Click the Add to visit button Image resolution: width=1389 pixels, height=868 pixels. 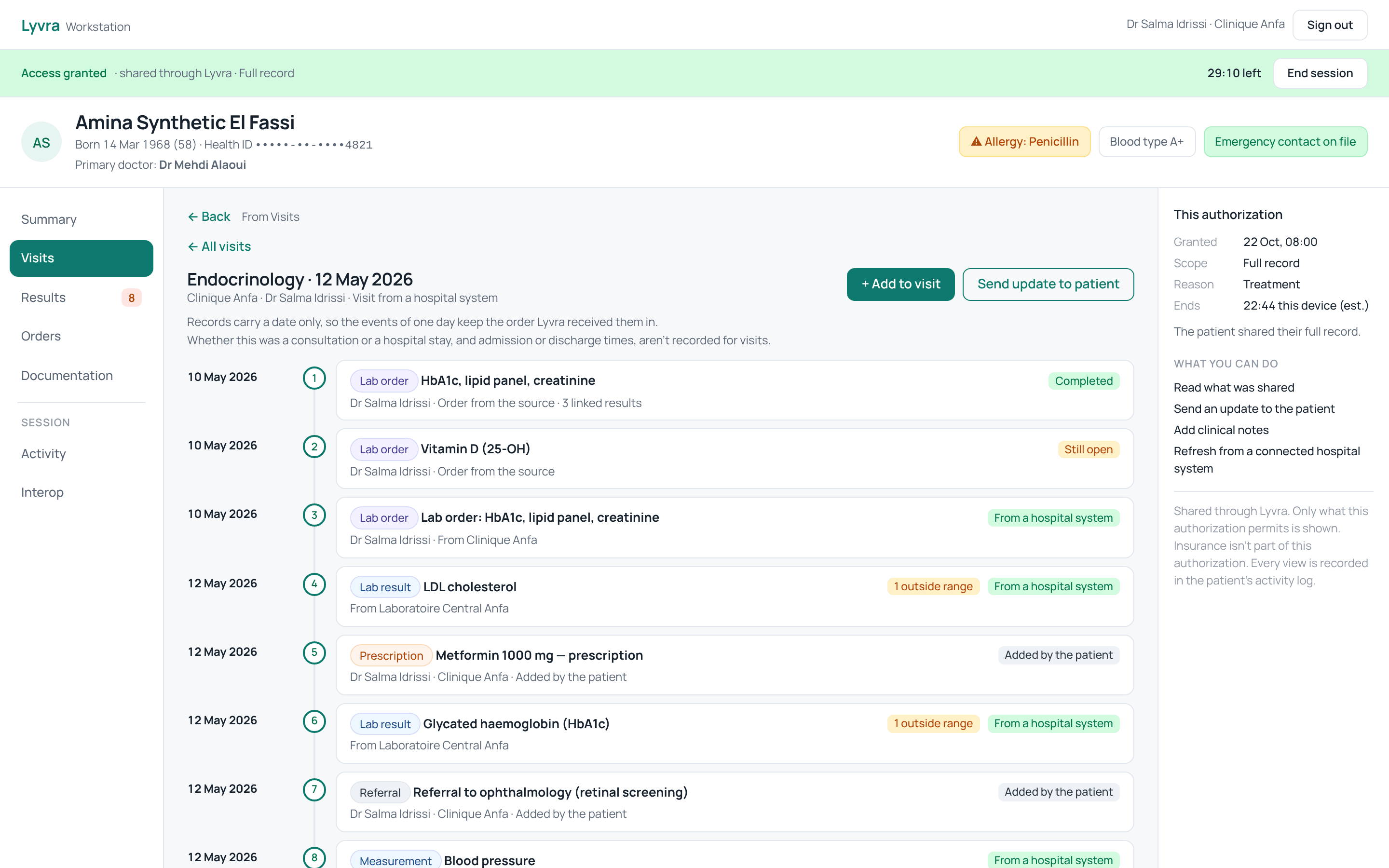[900, 284]
